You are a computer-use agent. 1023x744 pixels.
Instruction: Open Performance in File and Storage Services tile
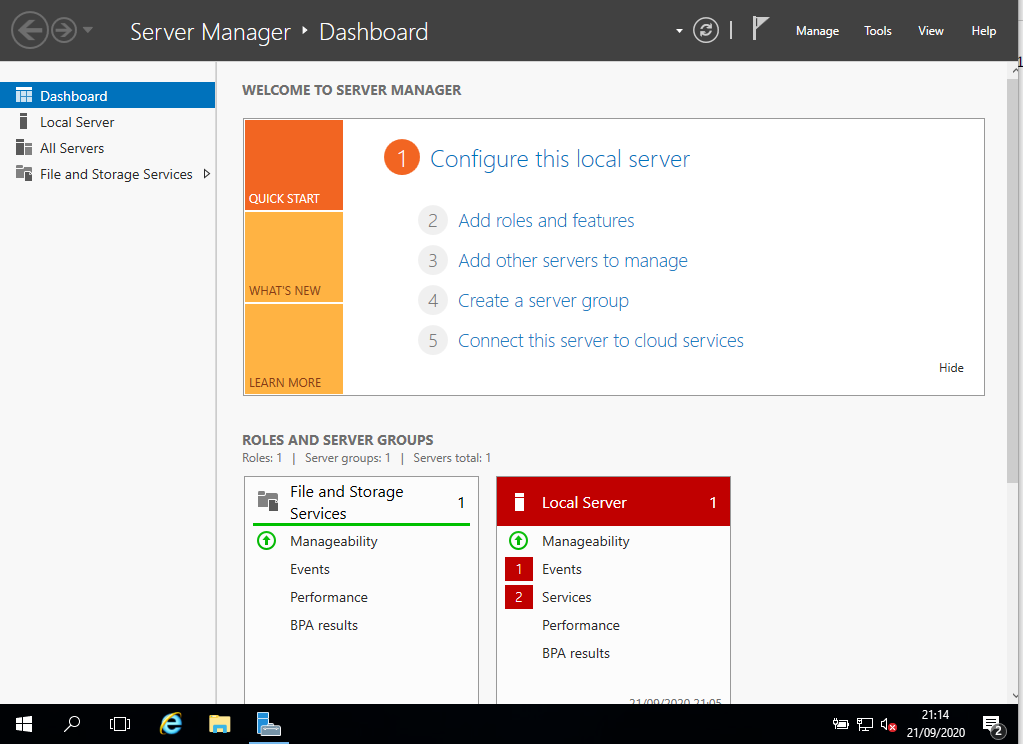(329, 597)
